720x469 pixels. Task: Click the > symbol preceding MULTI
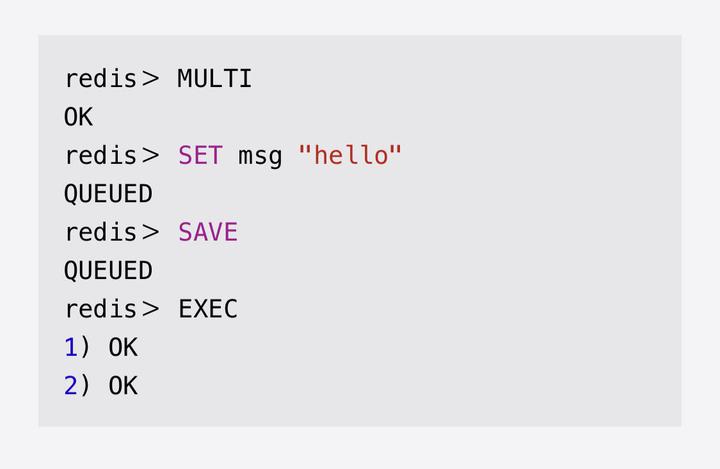tap(150, 79)
